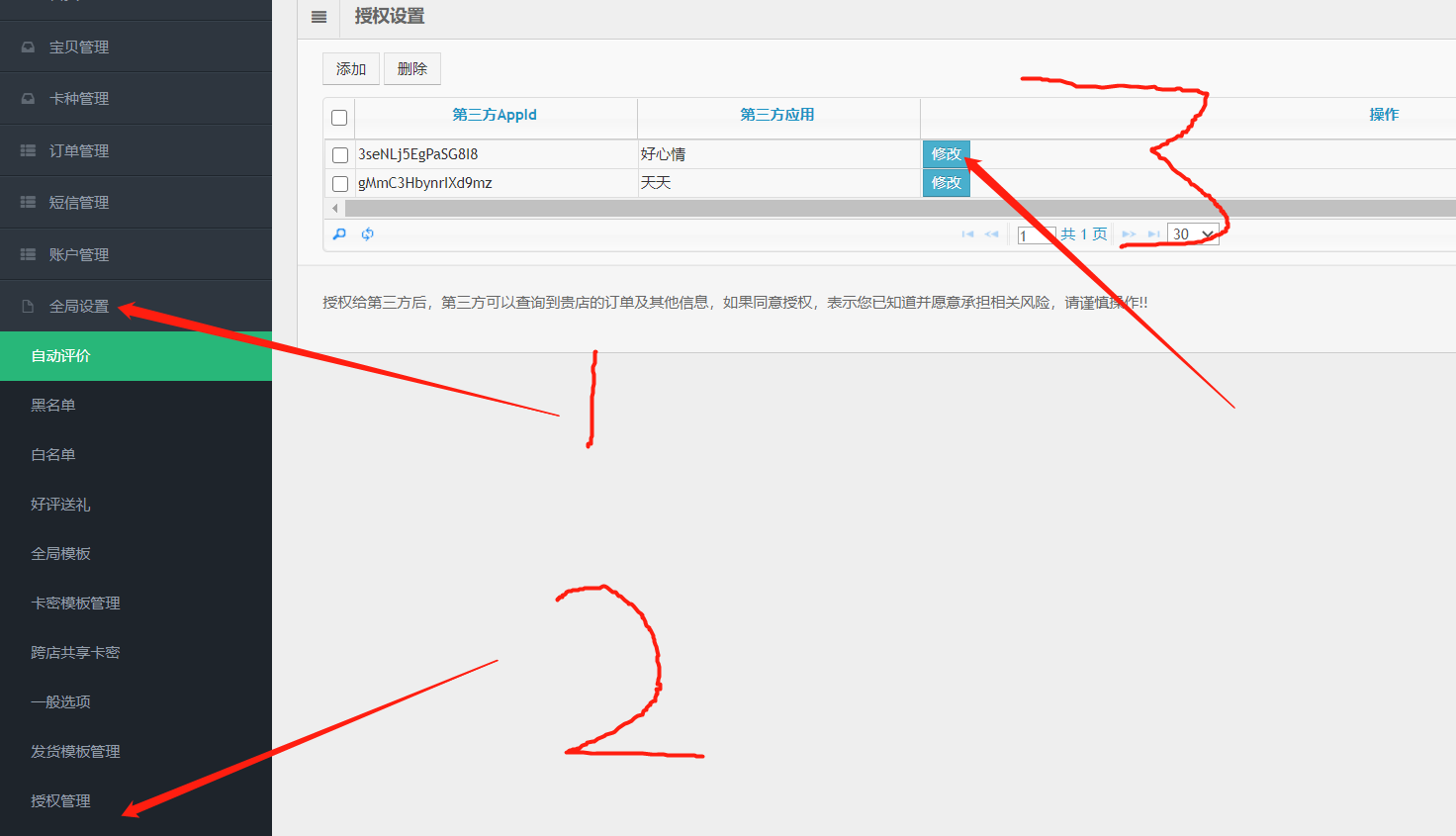Click the page number input field
Viewport: 1456px width, 836px height.
tap(1035, 235)
